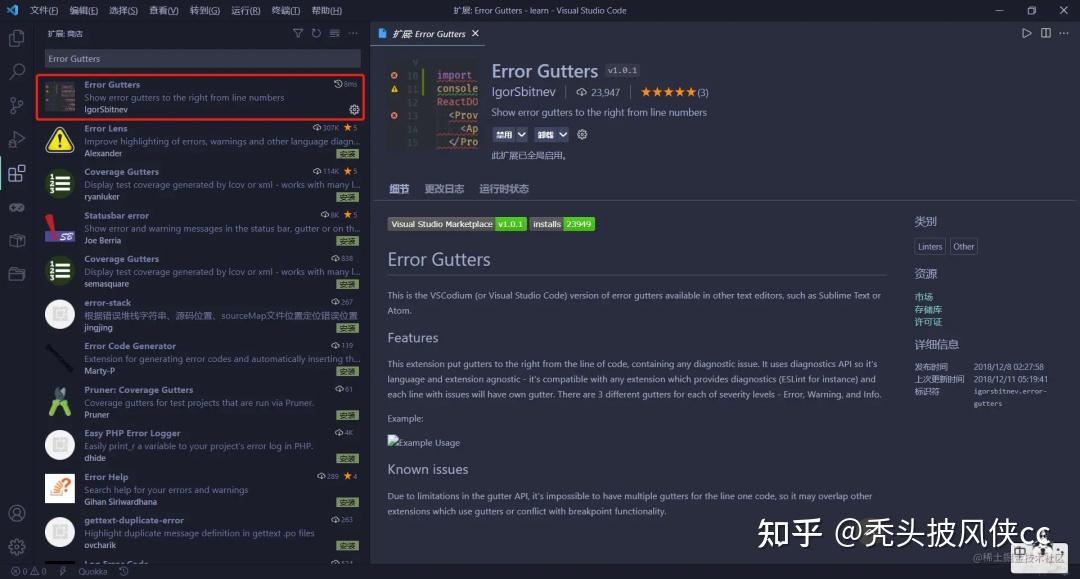1080x579 pixels.
Task: Expand the uninstall button dropdown arrow
Action: tap(563, 135)
